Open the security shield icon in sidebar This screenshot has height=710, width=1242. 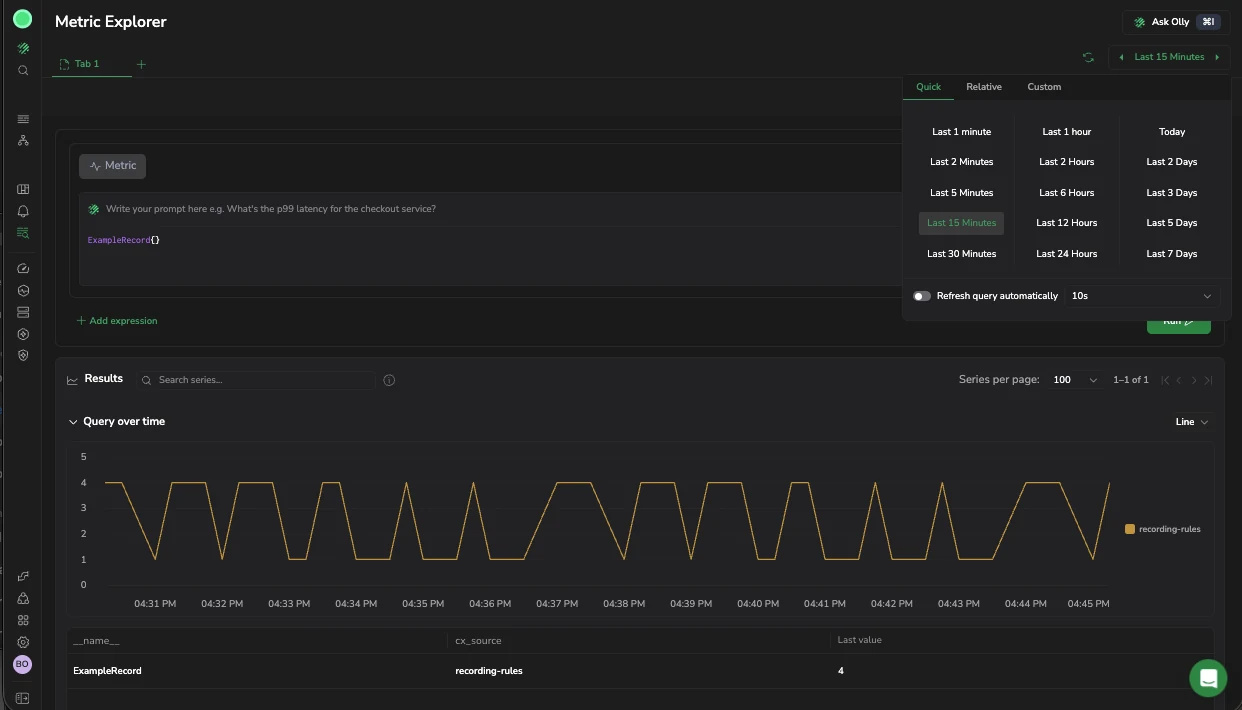point(23,355)
